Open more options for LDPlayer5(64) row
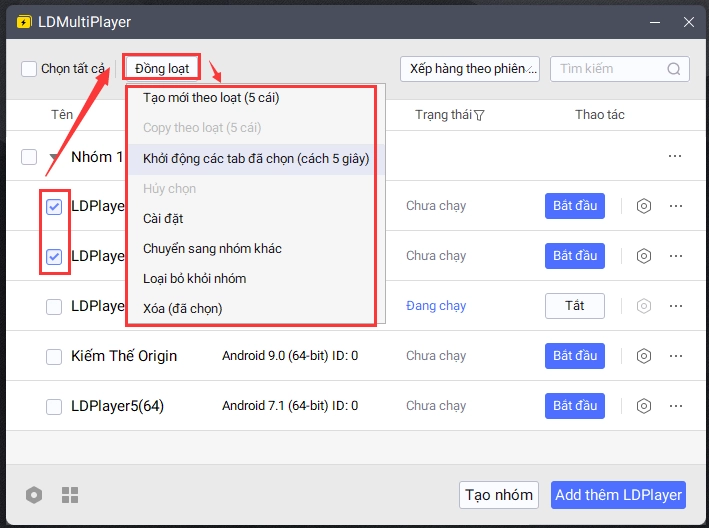 676,406
